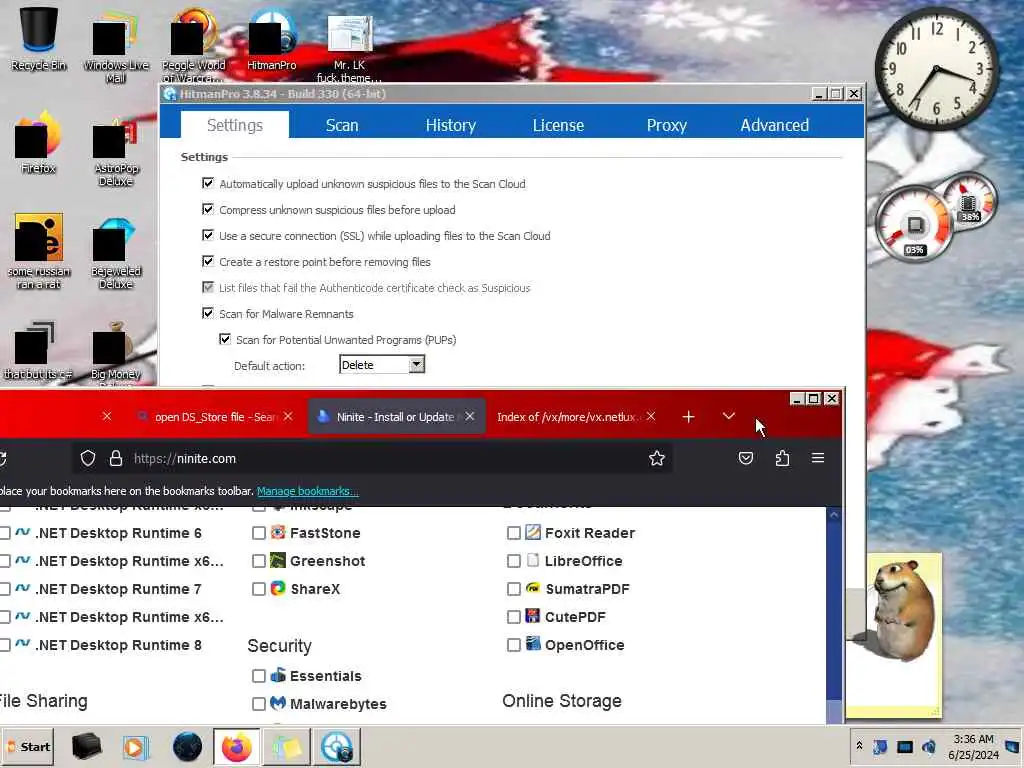Check the CutePDF checkbox
The height and width of the screenshot is (768, 1024).
click(514, 618)
